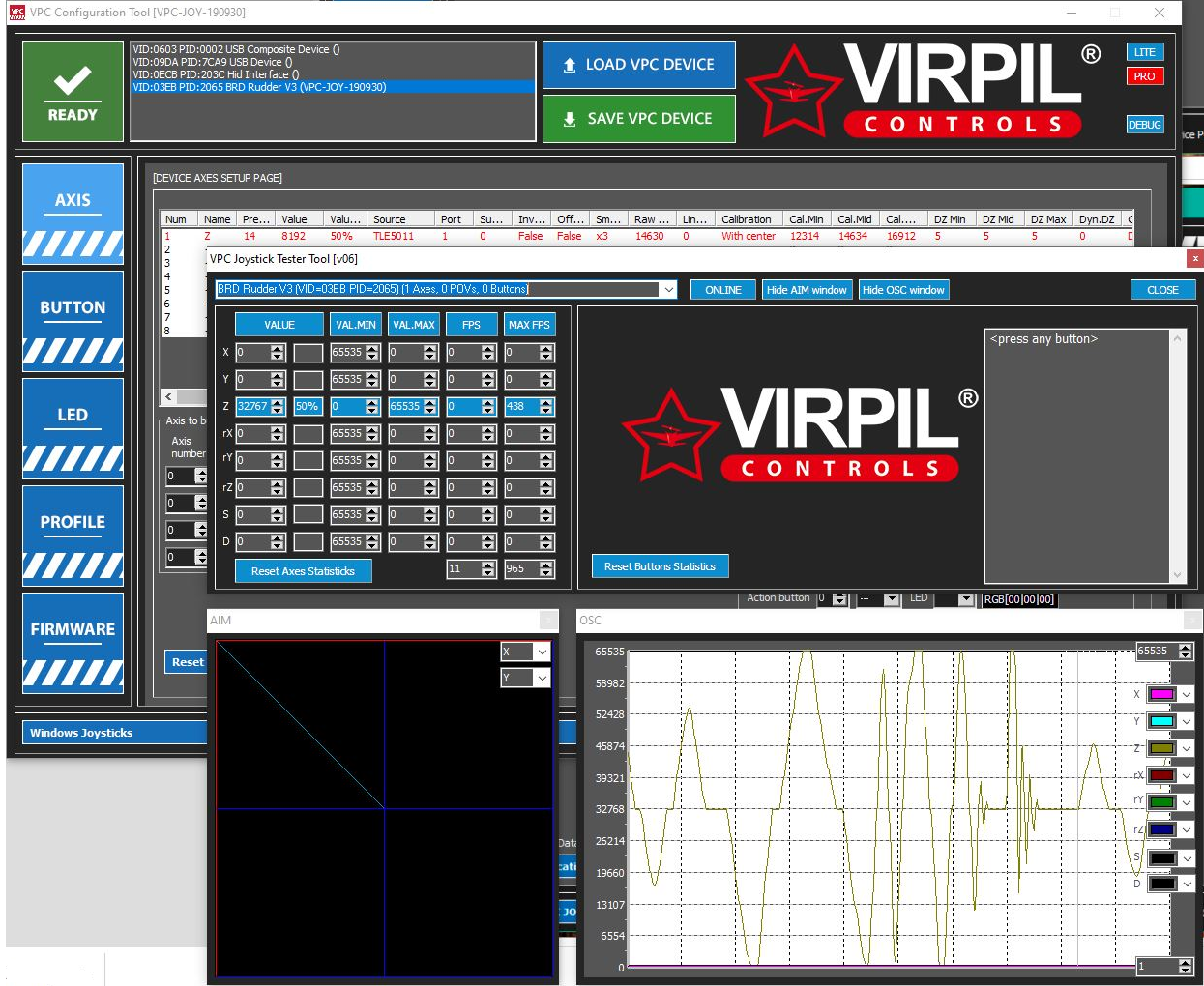Click the With center calibration cell
This screenshot has width=1204, height=986.
tap(749, 236)
